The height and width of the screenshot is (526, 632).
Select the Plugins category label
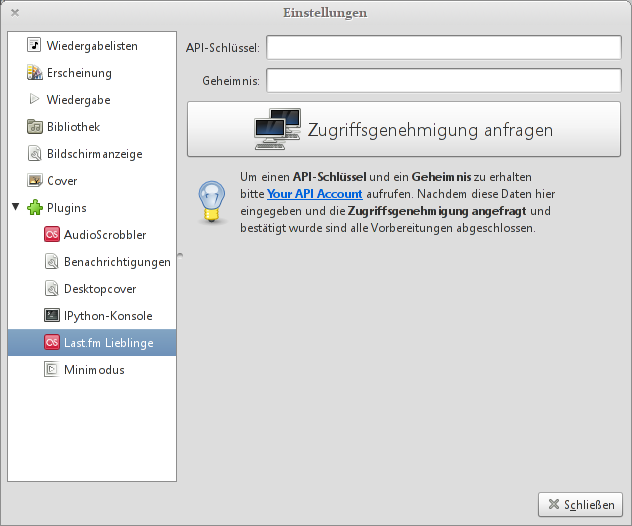[67, 208]
